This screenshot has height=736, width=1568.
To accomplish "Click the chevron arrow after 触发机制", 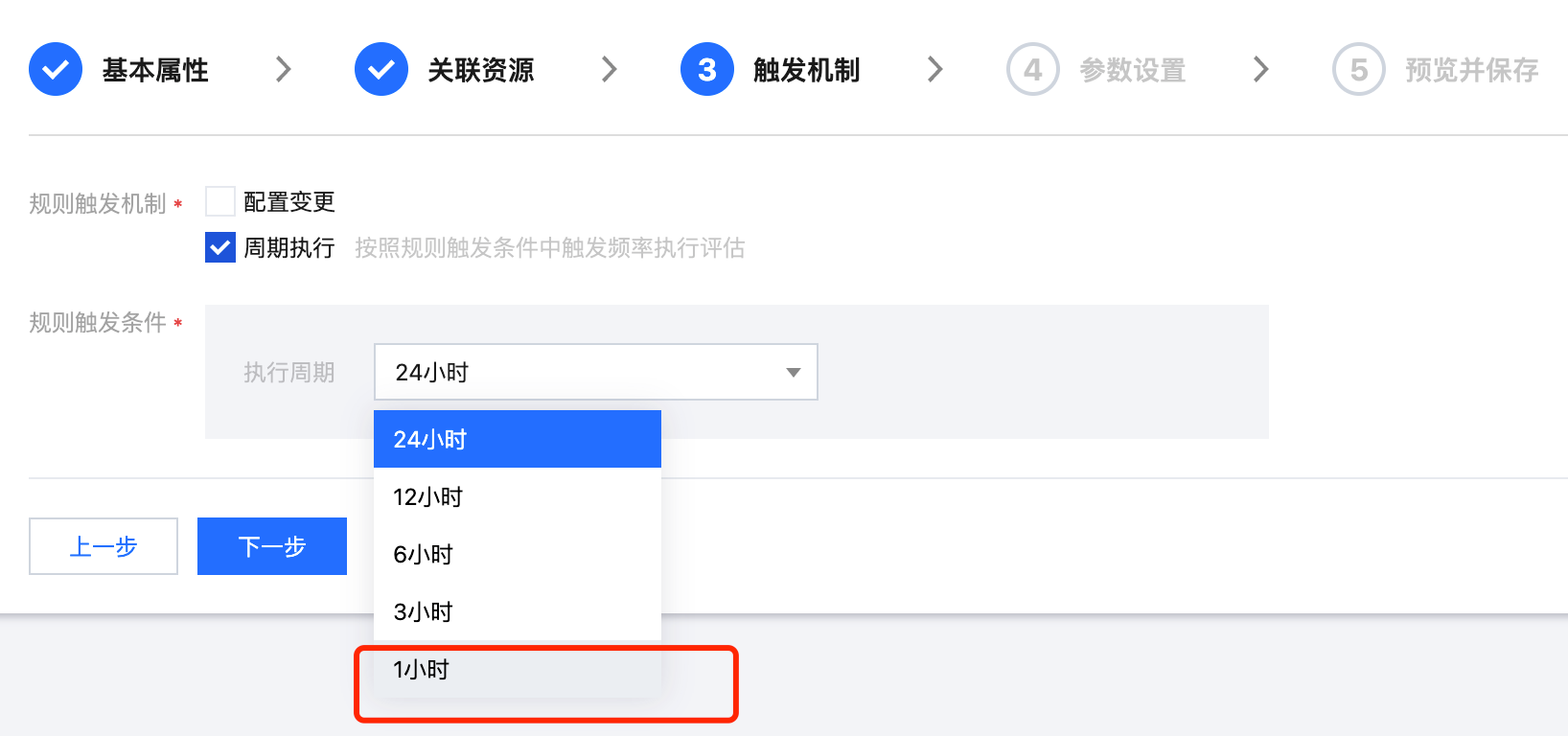I will 935,69.
